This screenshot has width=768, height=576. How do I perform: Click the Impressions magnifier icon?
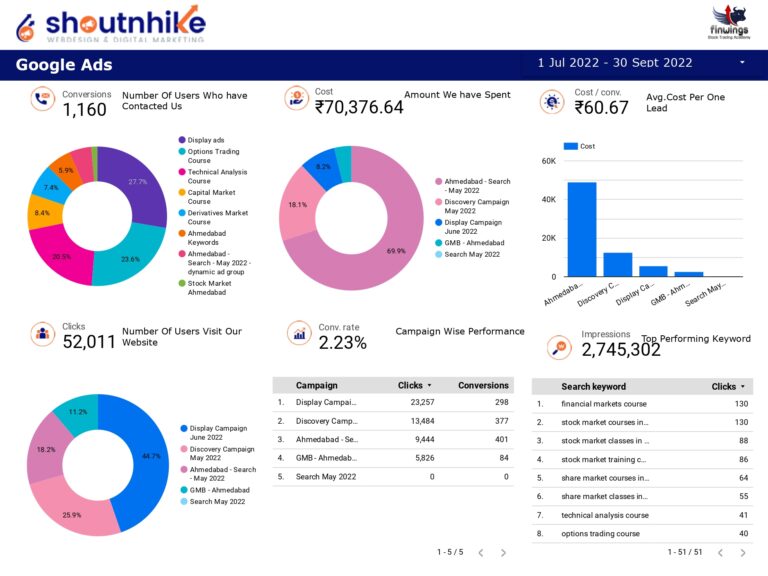point(559,347)
